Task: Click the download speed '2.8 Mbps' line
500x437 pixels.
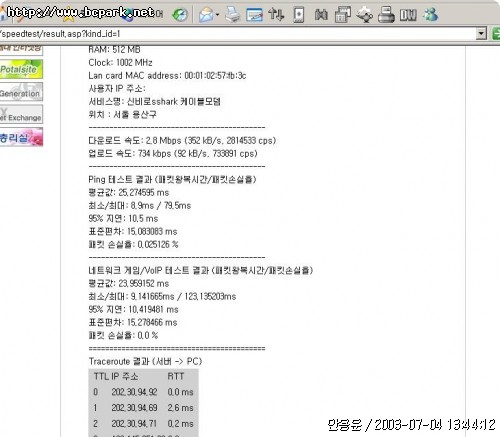Action: (x=182, y=141)
